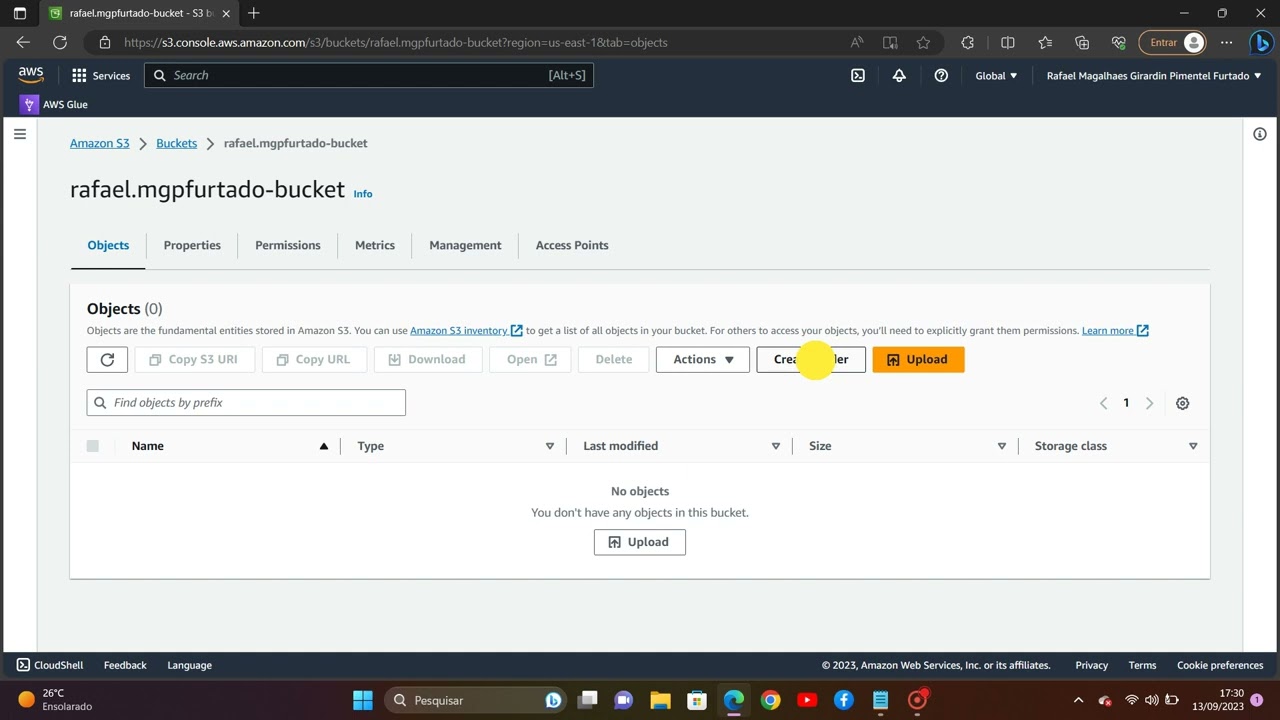1280x720 pixels.
Task: Select all objects header checkbox
Action: (93, 446)
